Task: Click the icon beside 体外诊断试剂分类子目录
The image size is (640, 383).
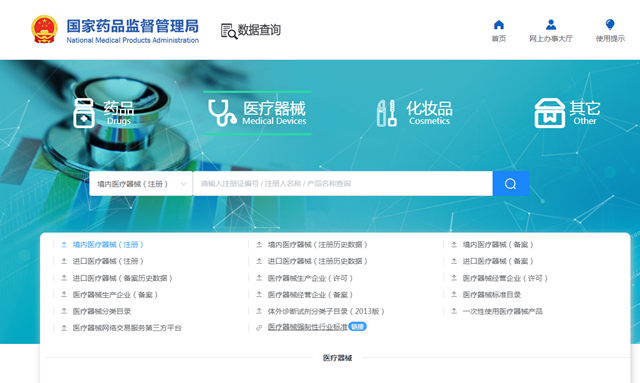Action: [x=259, y=311]
